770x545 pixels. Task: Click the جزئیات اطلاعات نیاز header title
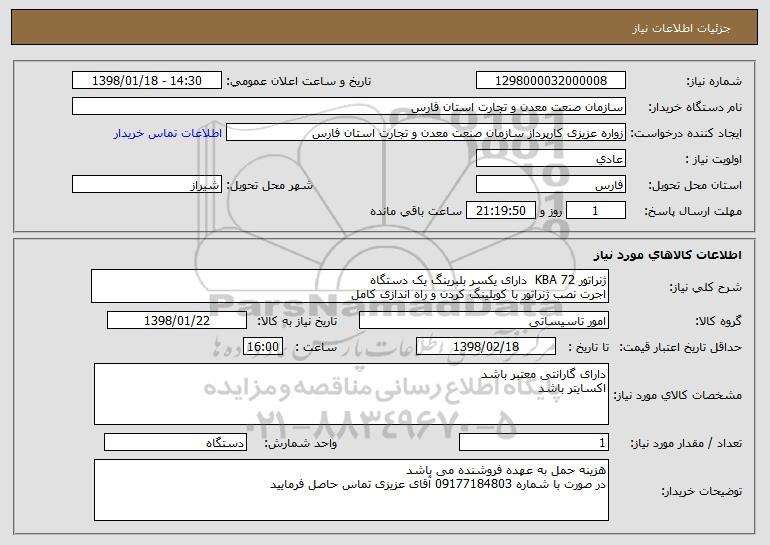pos(681,28)
